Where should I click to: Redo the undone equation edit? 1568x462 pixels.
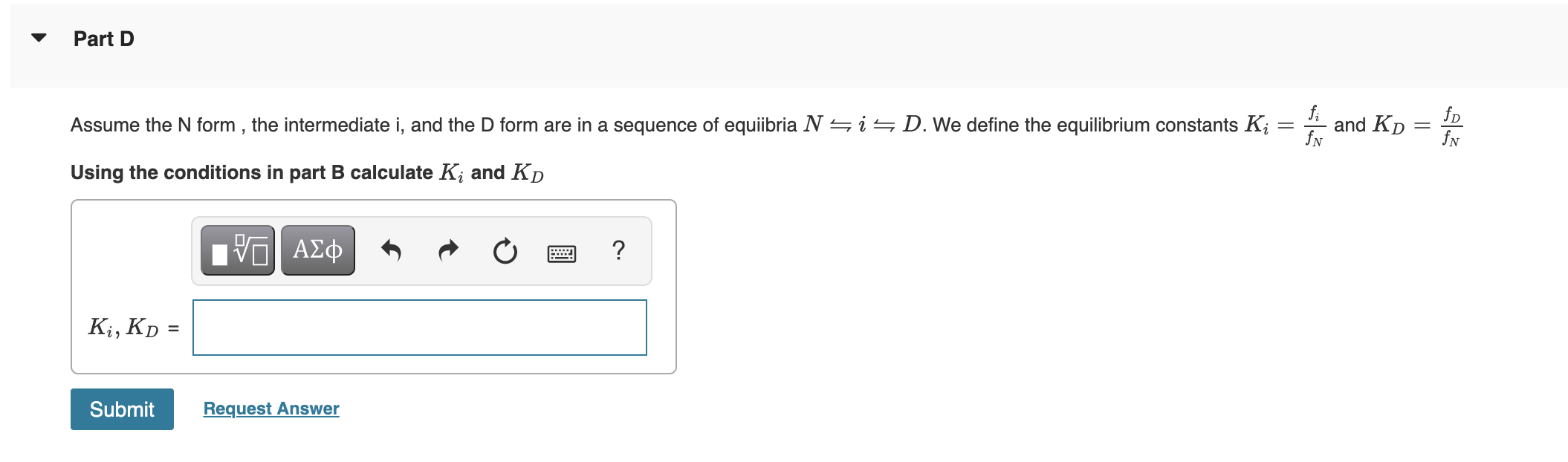[x=449, y=251]
